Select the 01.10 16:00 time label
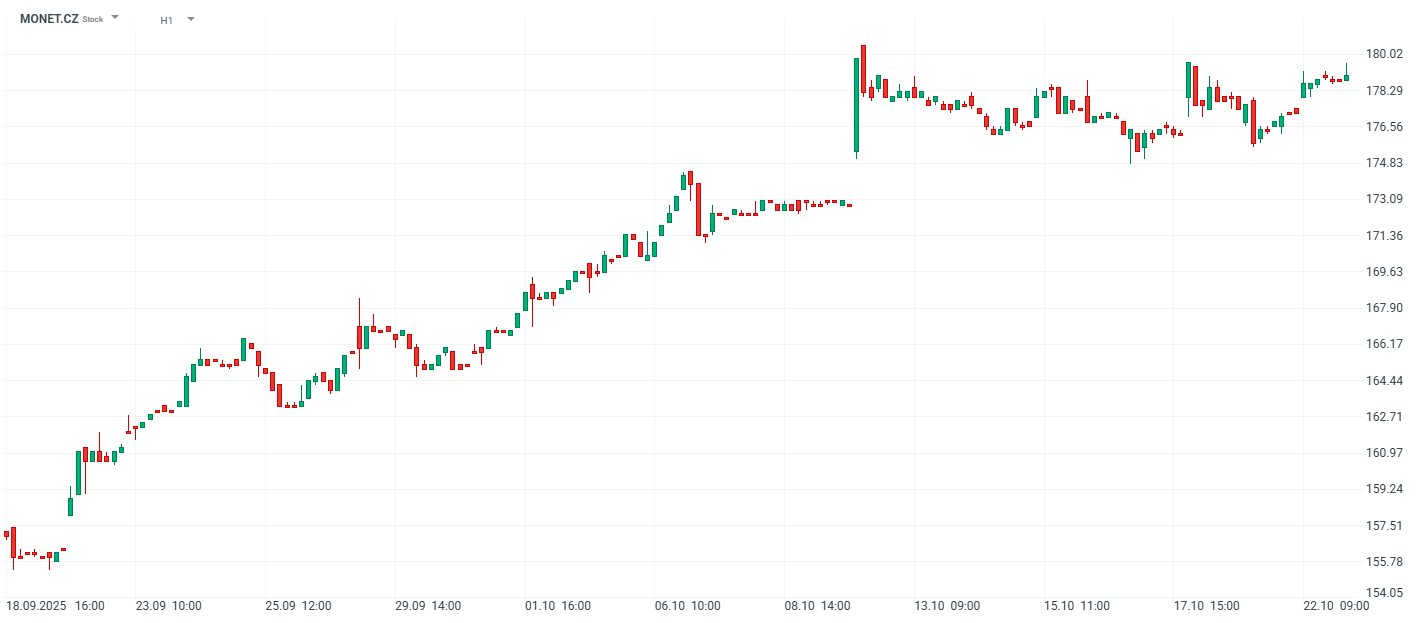 (558, 606)
